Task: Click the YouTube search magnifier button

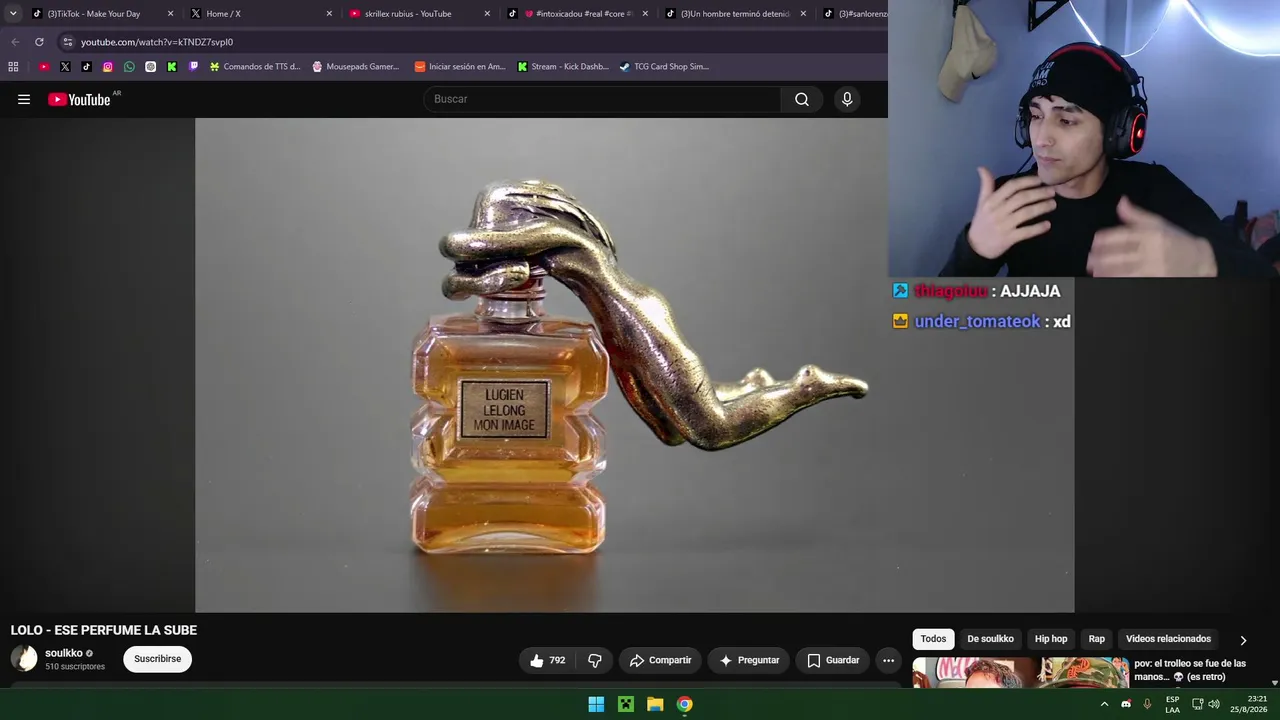Action: point(802,99)
